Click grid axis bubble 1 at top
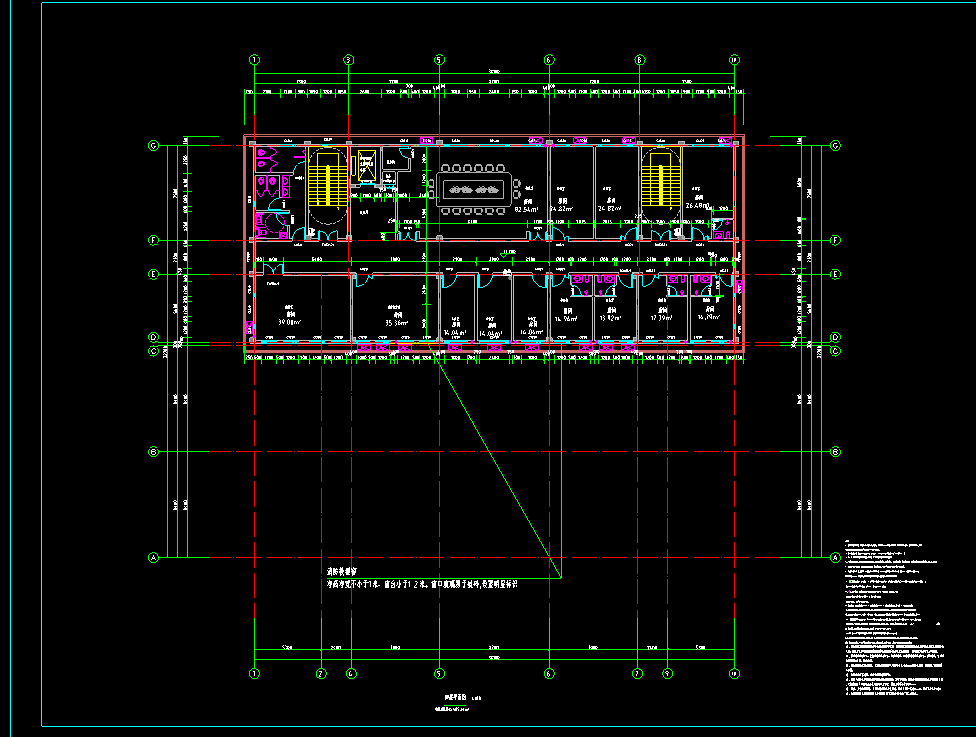976x737 pixels. pyautogui.click(x=255, y=60)
